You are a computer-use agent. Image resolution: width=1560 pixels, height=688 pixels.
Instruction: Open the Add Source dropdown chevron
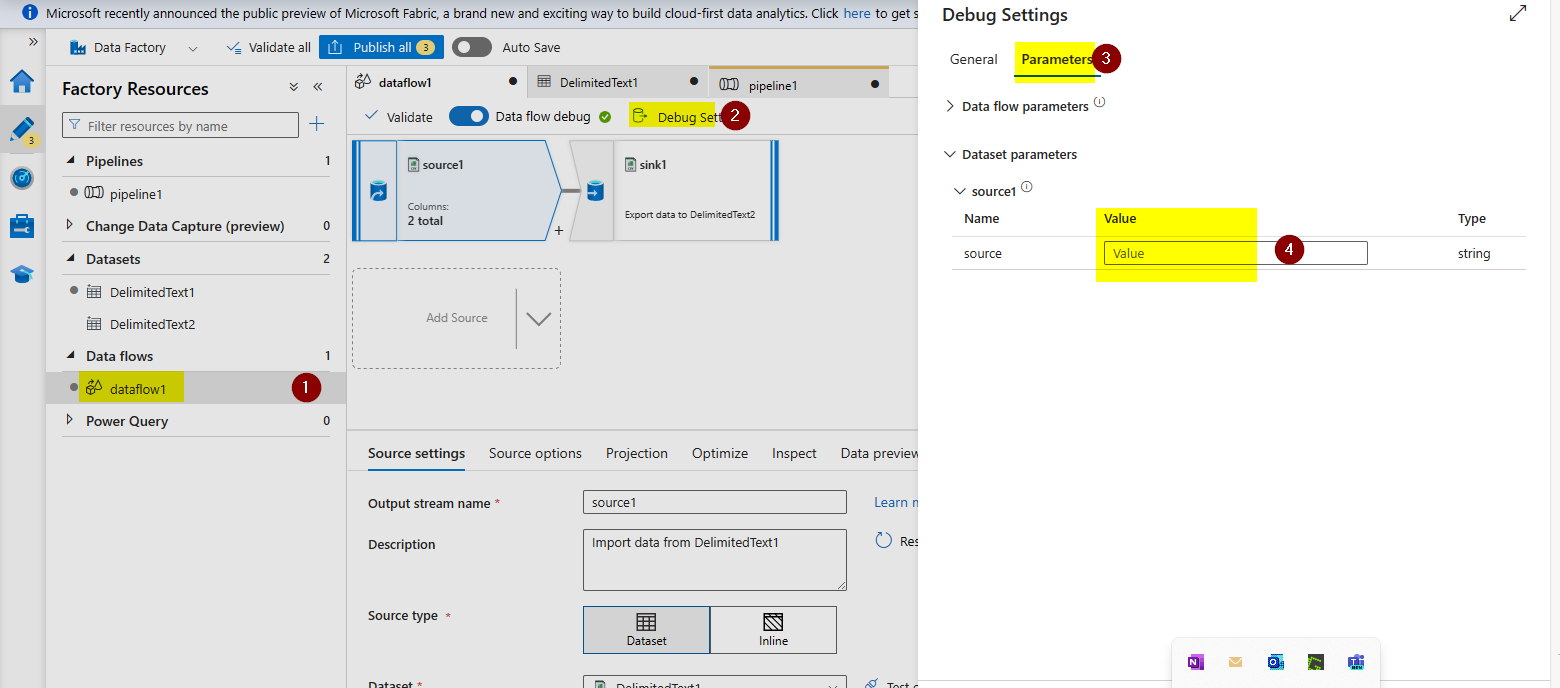pyautogui.click(x=538, y=318)
